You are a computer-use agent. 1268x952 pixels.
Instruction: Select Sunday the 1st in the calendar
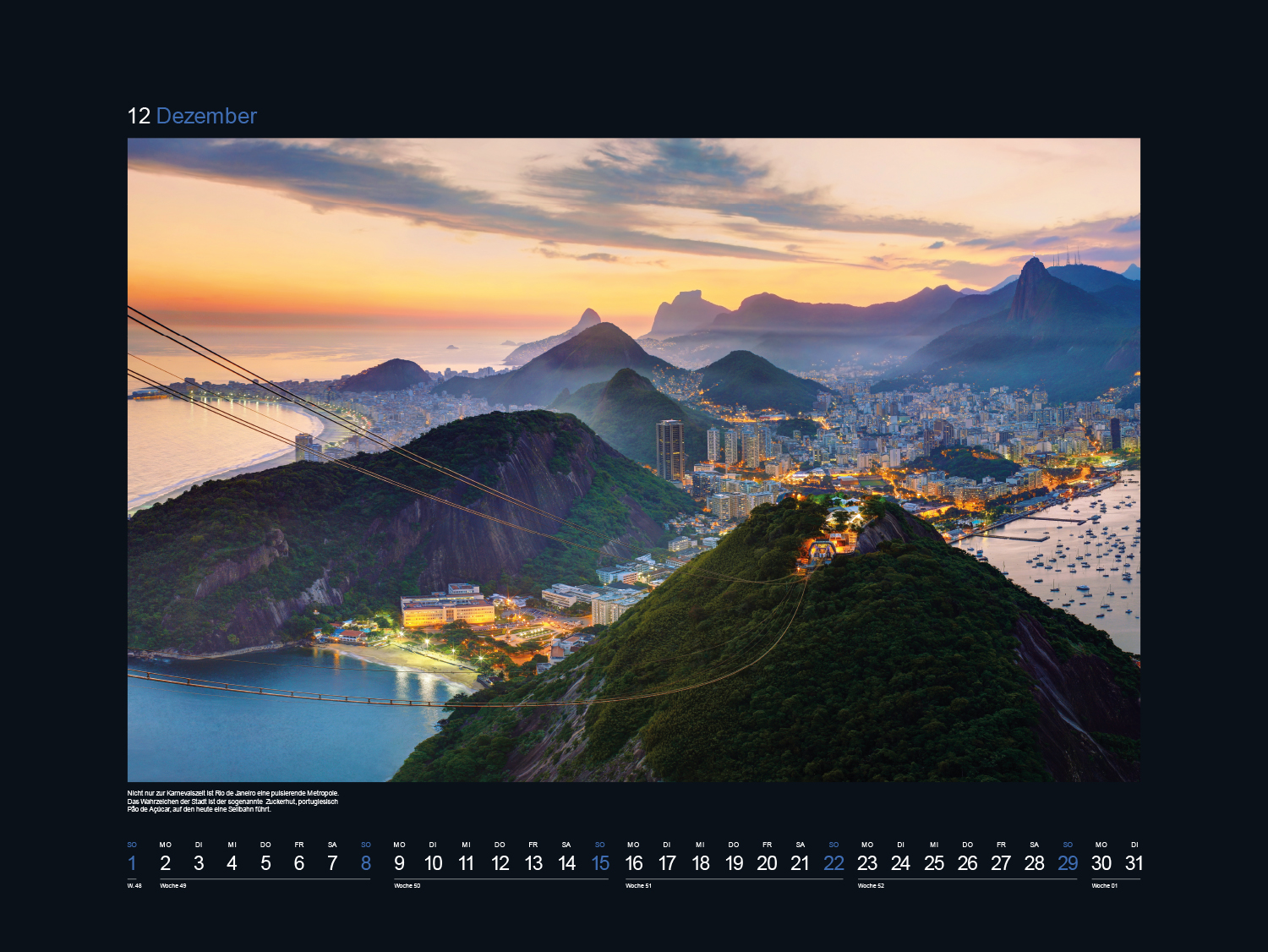tap(132, 863)
